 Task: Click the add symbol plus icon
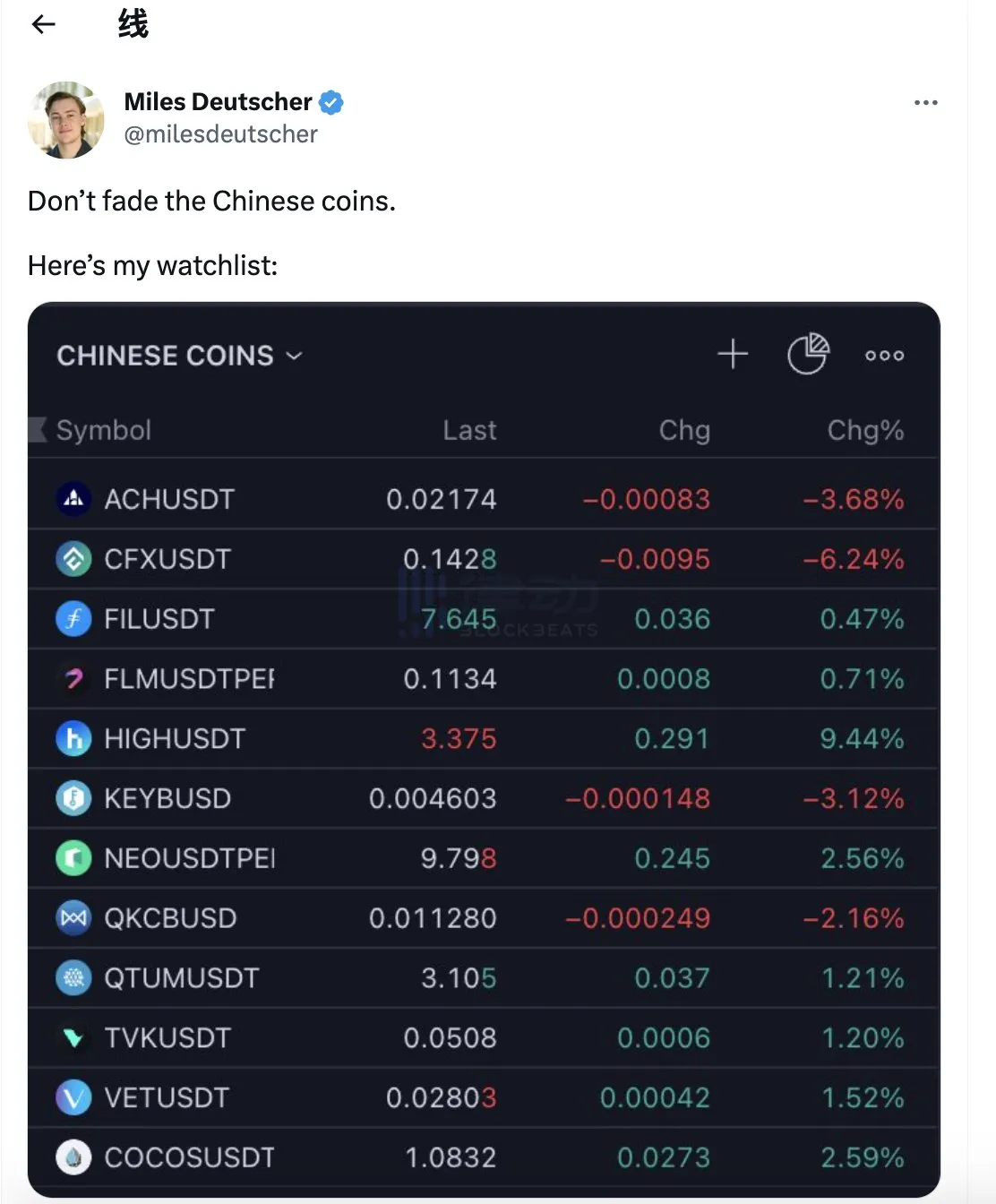pyautogui.click(x=733, y=354)
